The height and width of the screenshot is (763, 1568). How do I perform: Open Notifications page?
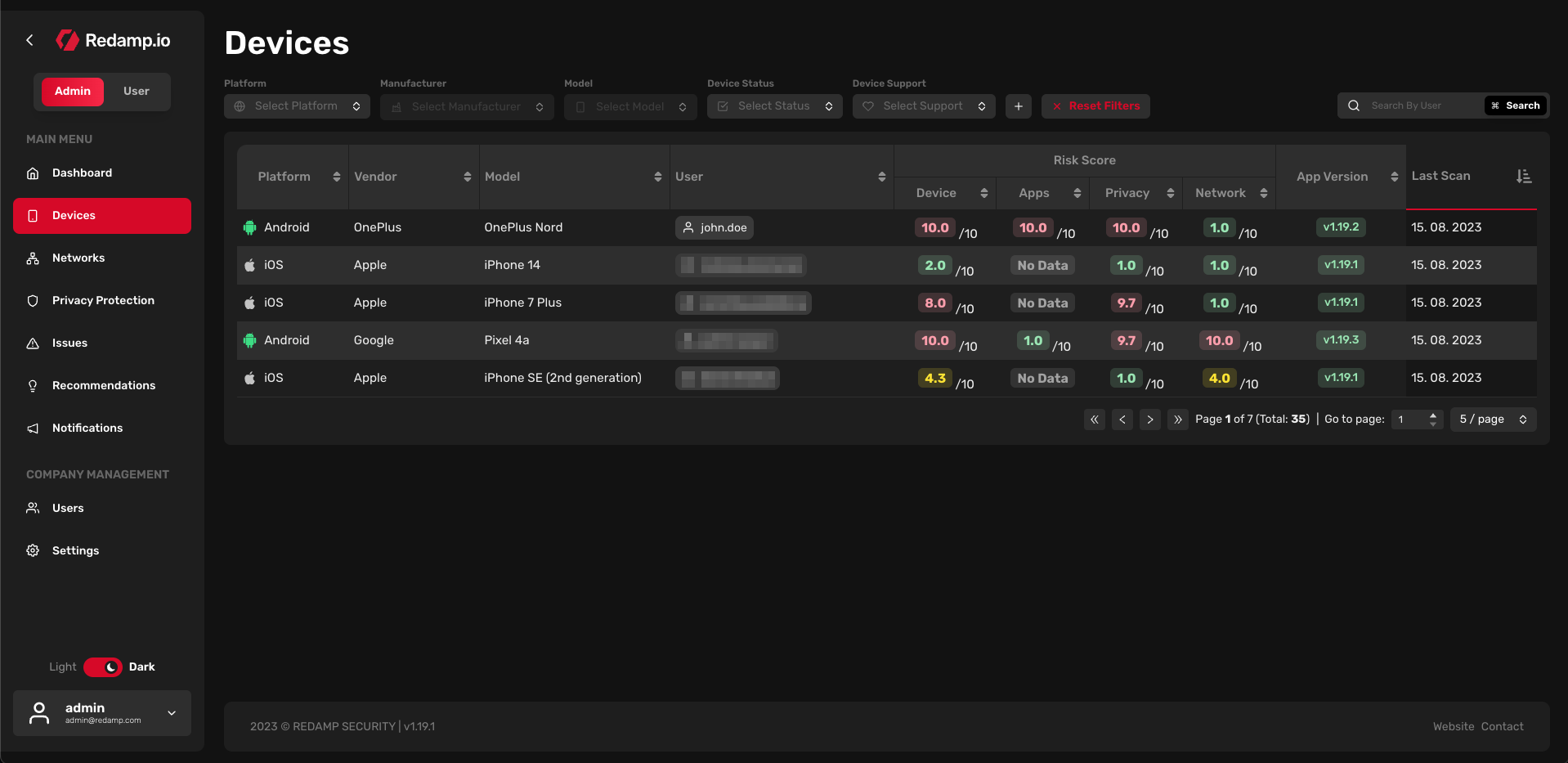[x=102, y=429]
